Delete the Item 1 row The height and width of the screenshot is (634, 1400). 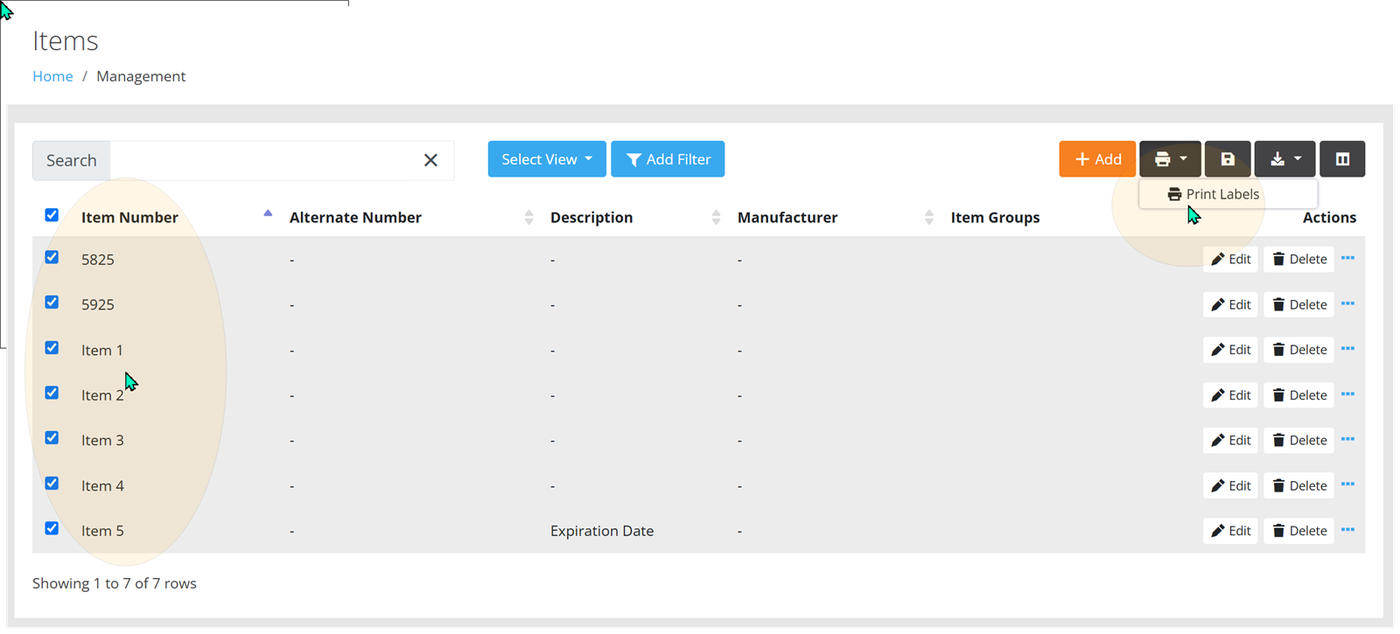(1299, 350)
